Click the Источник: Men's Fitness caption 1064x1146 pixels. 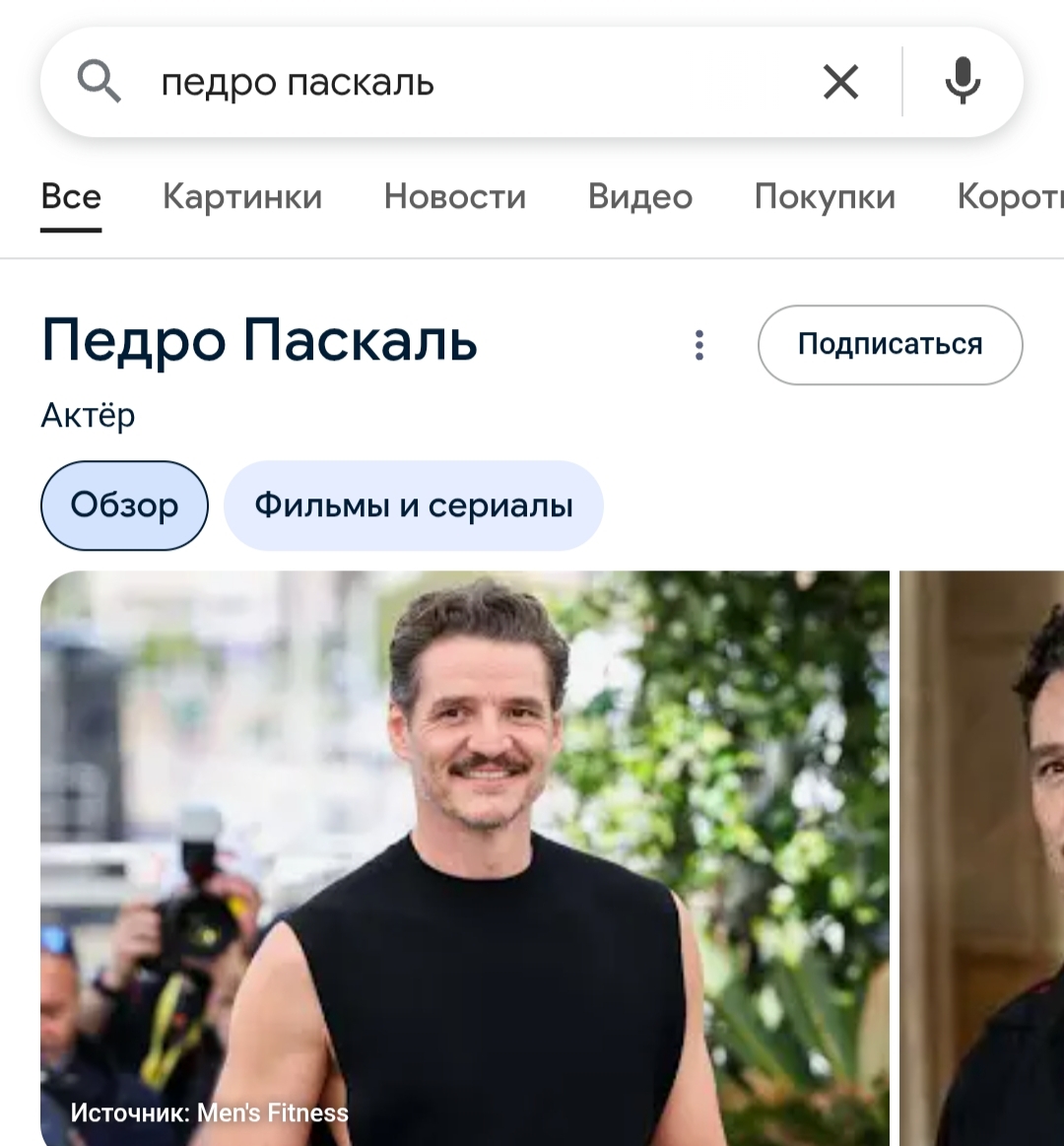[210, 1112]
